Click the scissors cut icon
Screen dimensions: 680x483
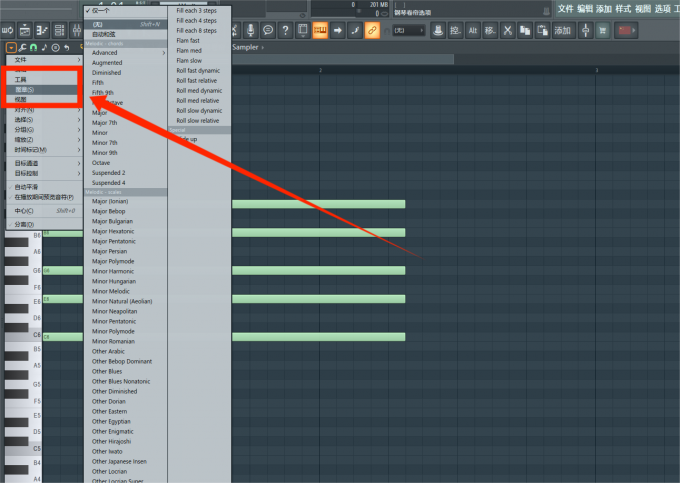tap(508, 30)
